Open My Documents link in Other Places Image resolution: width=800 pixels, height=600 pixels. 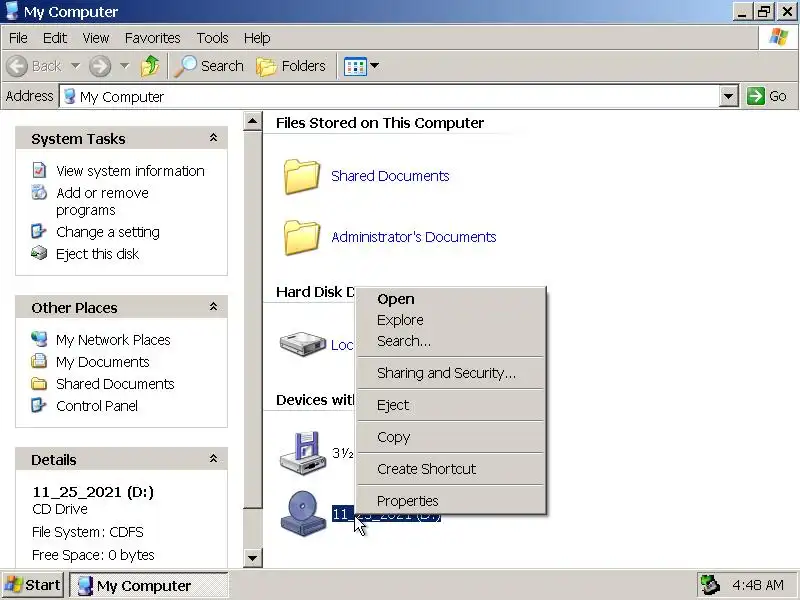[103, 362]
